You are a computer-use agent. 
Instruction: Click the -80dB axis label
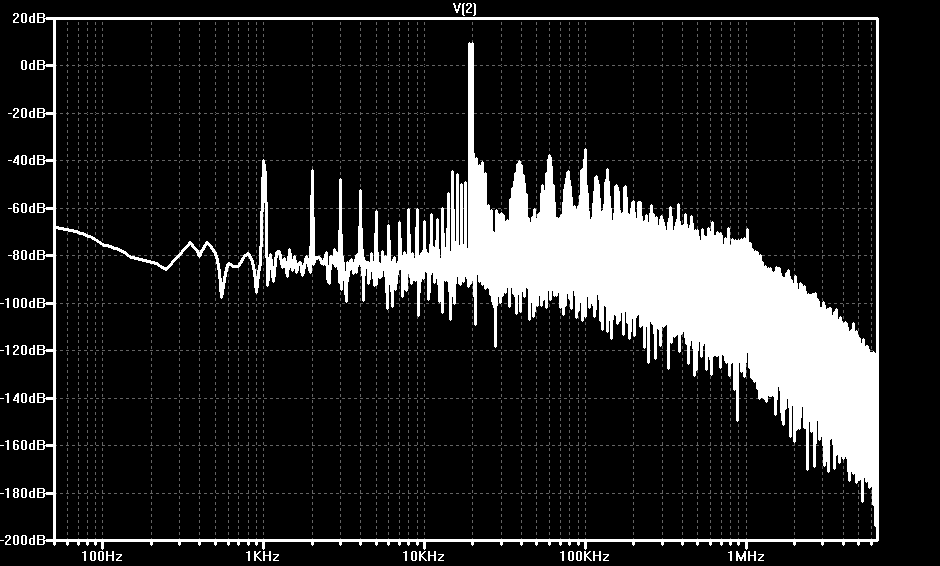(26, 255)
